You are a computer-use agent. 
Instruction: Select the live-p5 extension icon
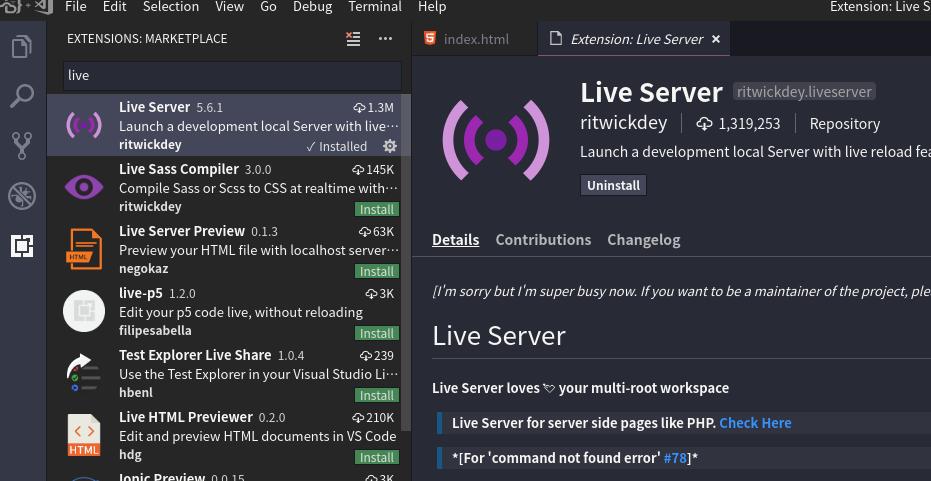coord(84,311)
